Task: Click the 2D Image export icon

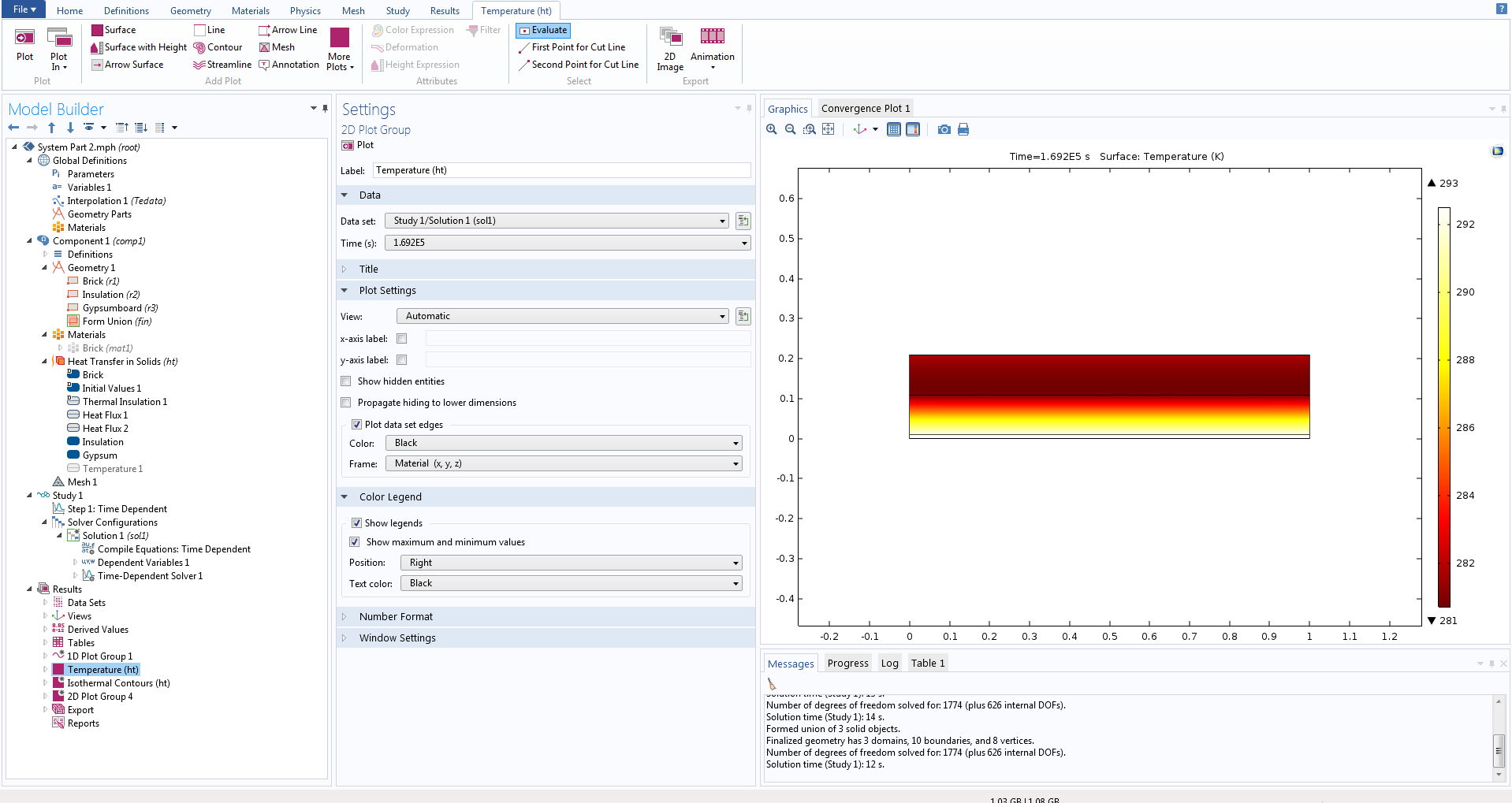Action: point(670,37)
